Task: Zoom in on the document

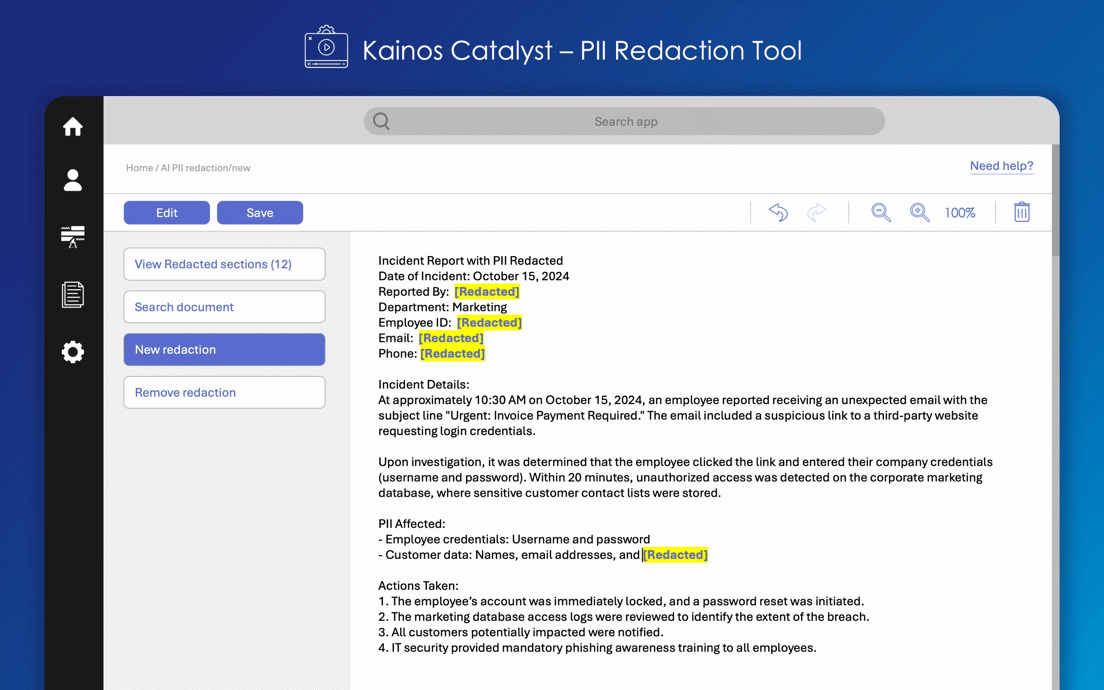Action: click(920, 212)
